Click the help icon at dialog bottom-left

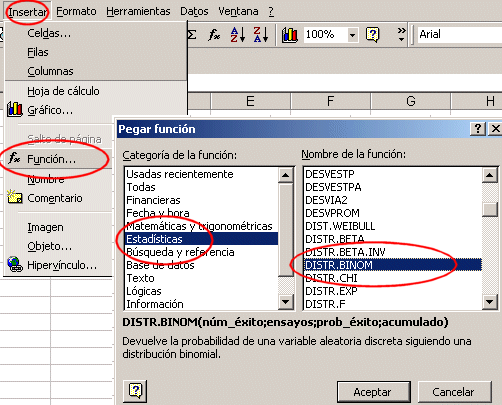135,391
